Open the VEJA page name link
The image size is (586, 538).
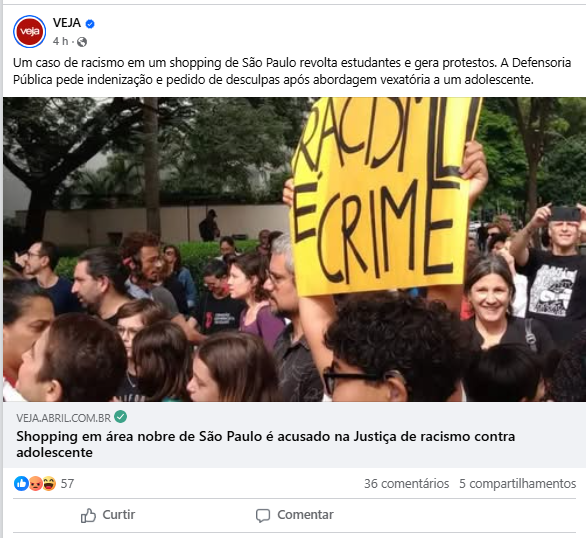(67, 23)
